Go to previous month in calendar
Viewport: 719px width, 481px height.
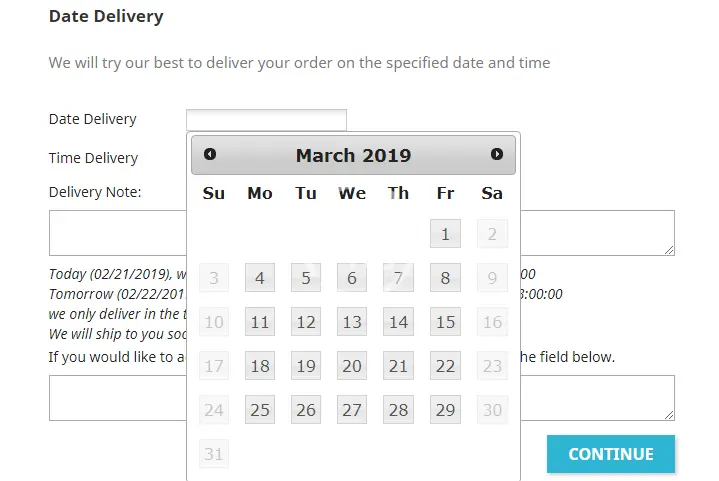pyautogui.click(x=210, y=154)
